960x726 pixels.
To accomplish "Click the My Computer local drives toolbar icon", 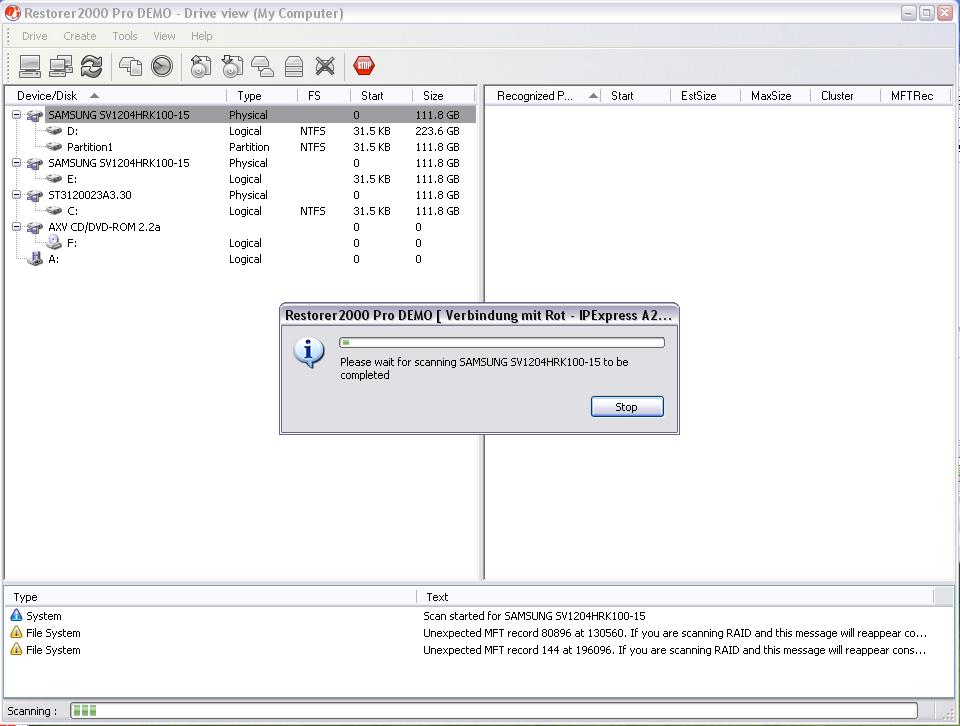I will 29,66.
